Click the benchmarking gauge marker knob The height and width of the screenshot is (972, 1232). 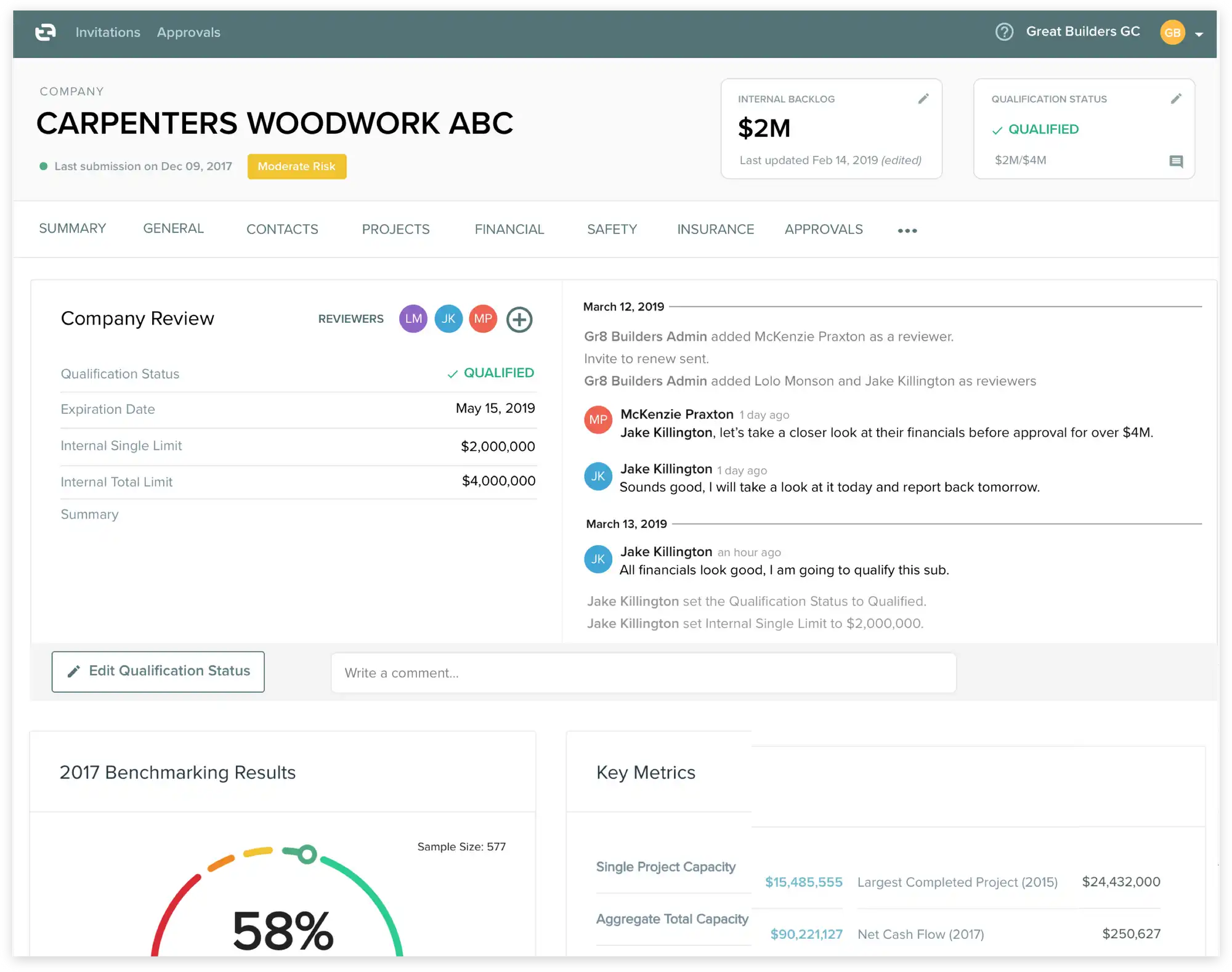pos(307,854)
